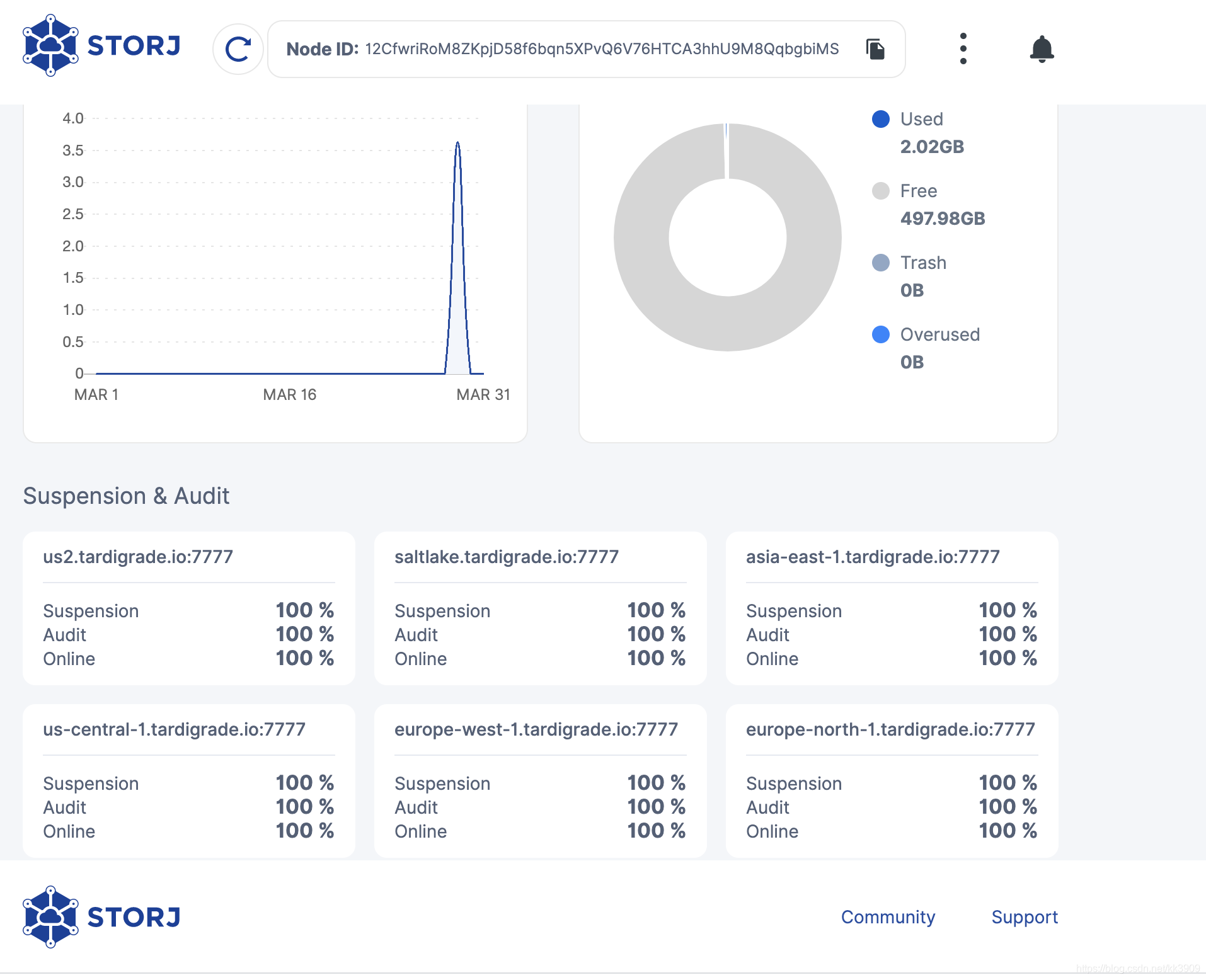Open the Support link
The width and height of the screenshot is (1206, 980).
click(x=1025, y=917)
